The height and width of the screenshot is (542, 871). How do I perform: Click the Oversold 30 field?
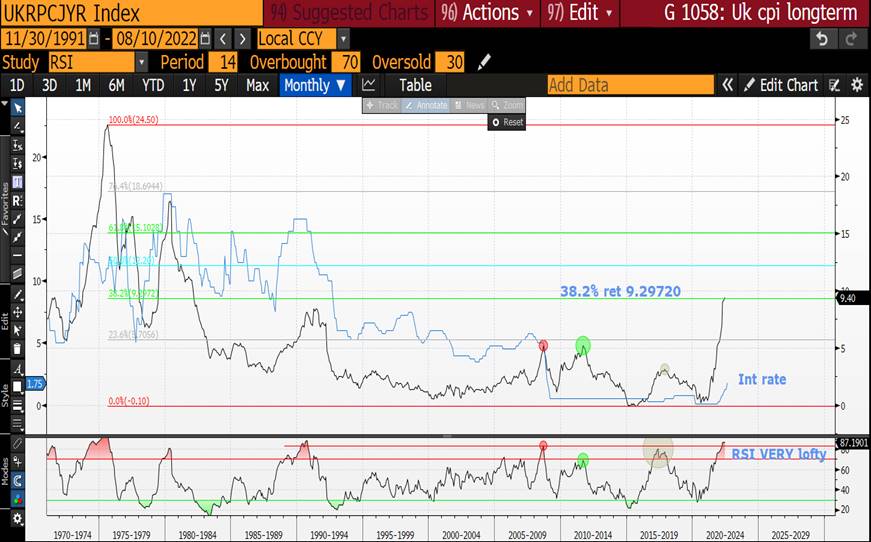click(449, 62)
